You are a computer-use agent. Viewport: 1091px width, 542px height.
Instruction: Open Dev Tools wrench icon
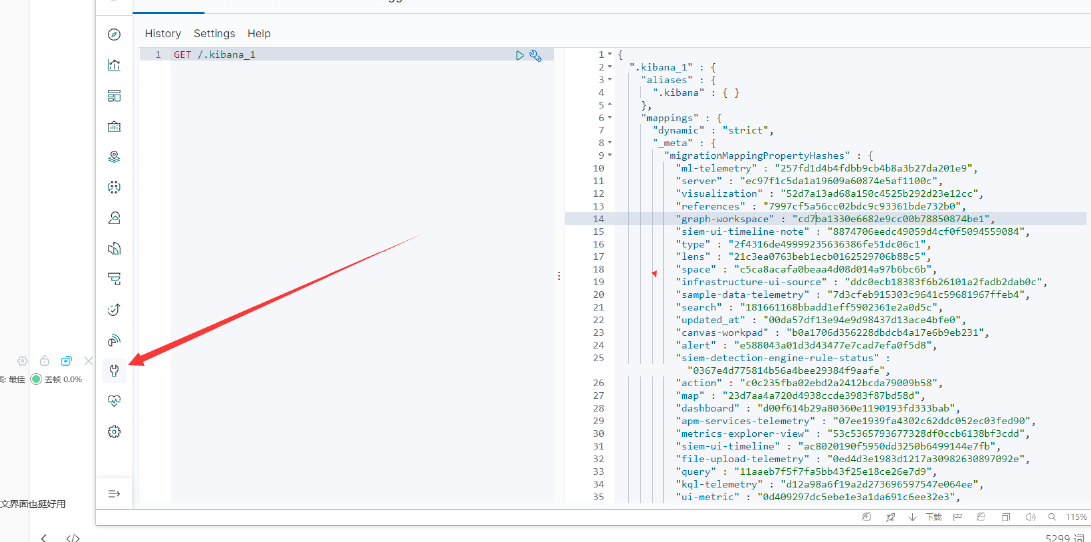coord(114,370)
